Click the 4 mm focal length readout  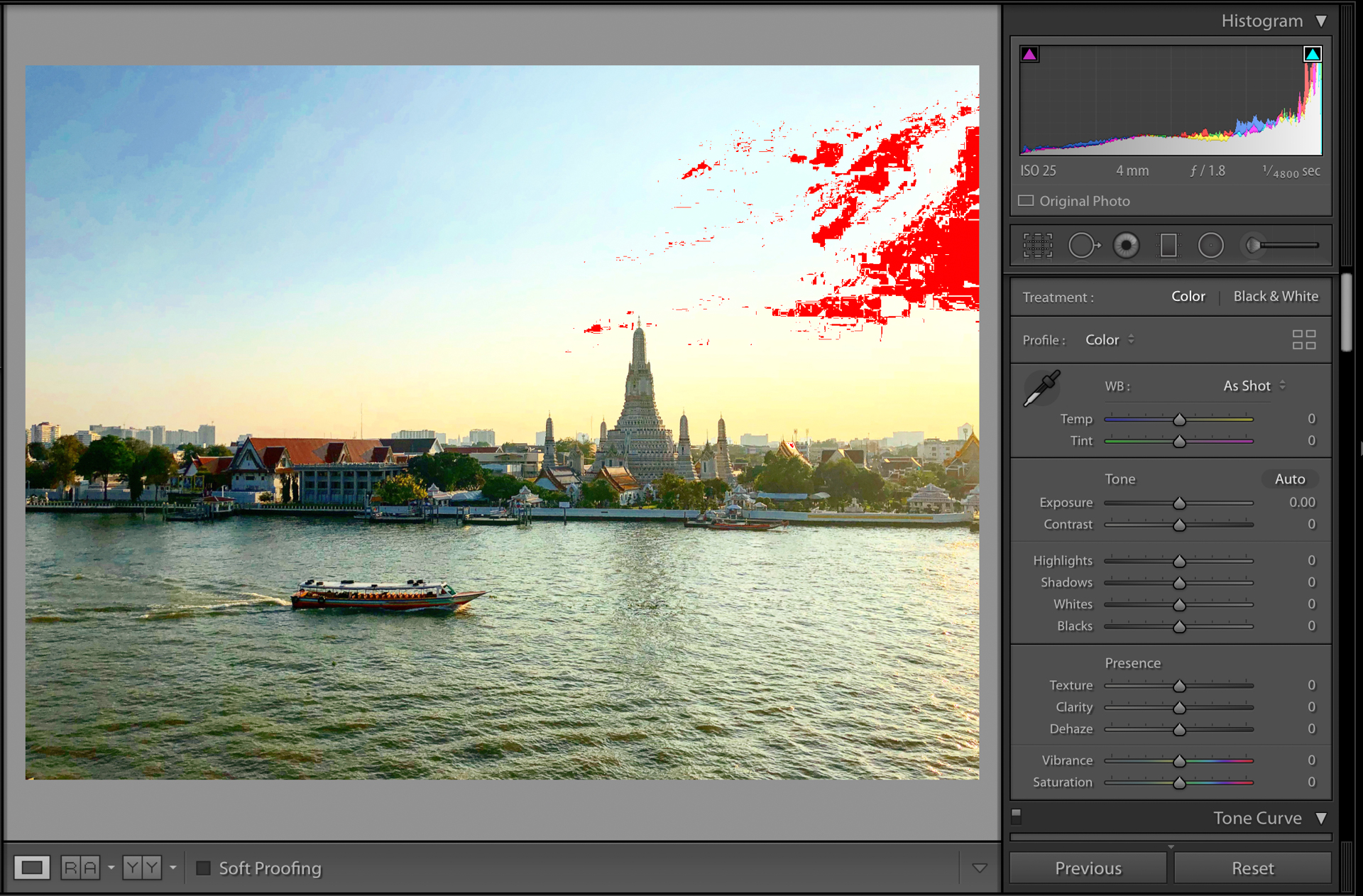[x=1132, y=171]
